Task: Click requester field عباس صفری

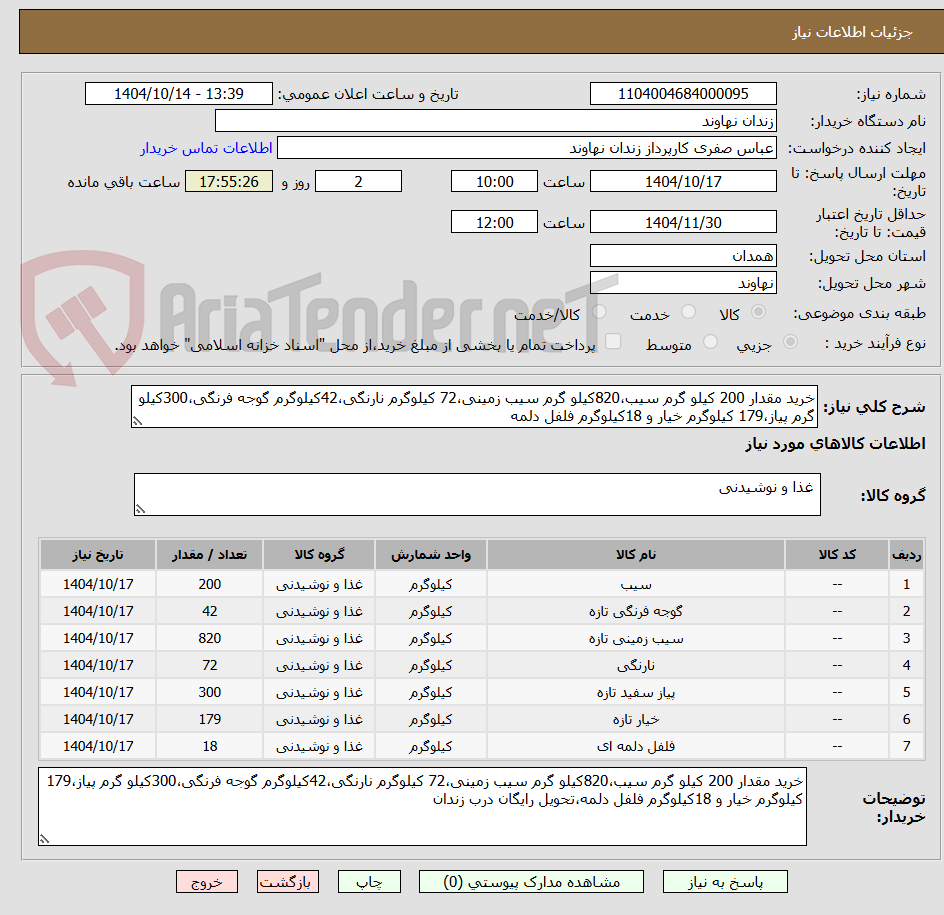Action: 527,148
